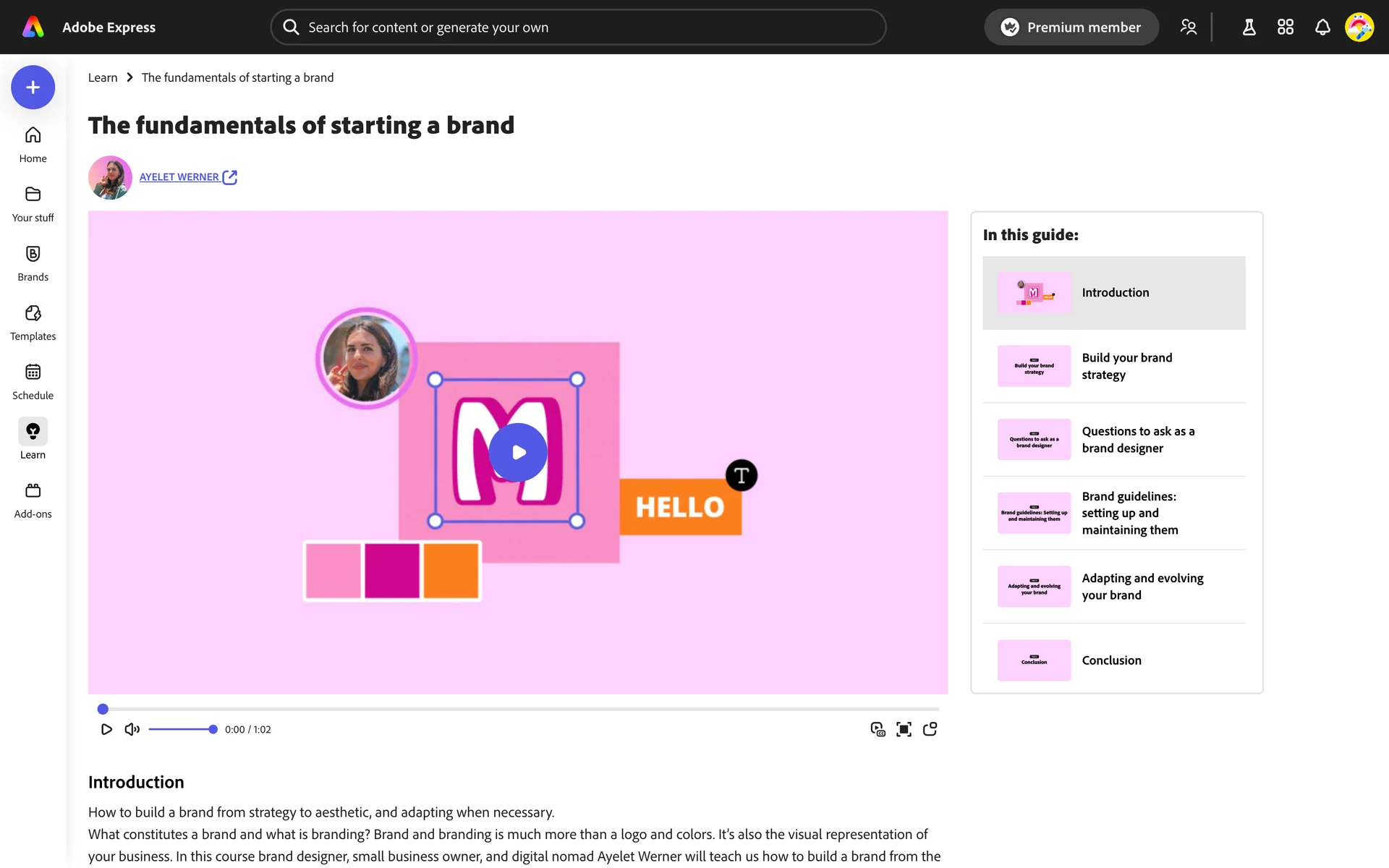Click the blue plus create button

pos(33,88)
